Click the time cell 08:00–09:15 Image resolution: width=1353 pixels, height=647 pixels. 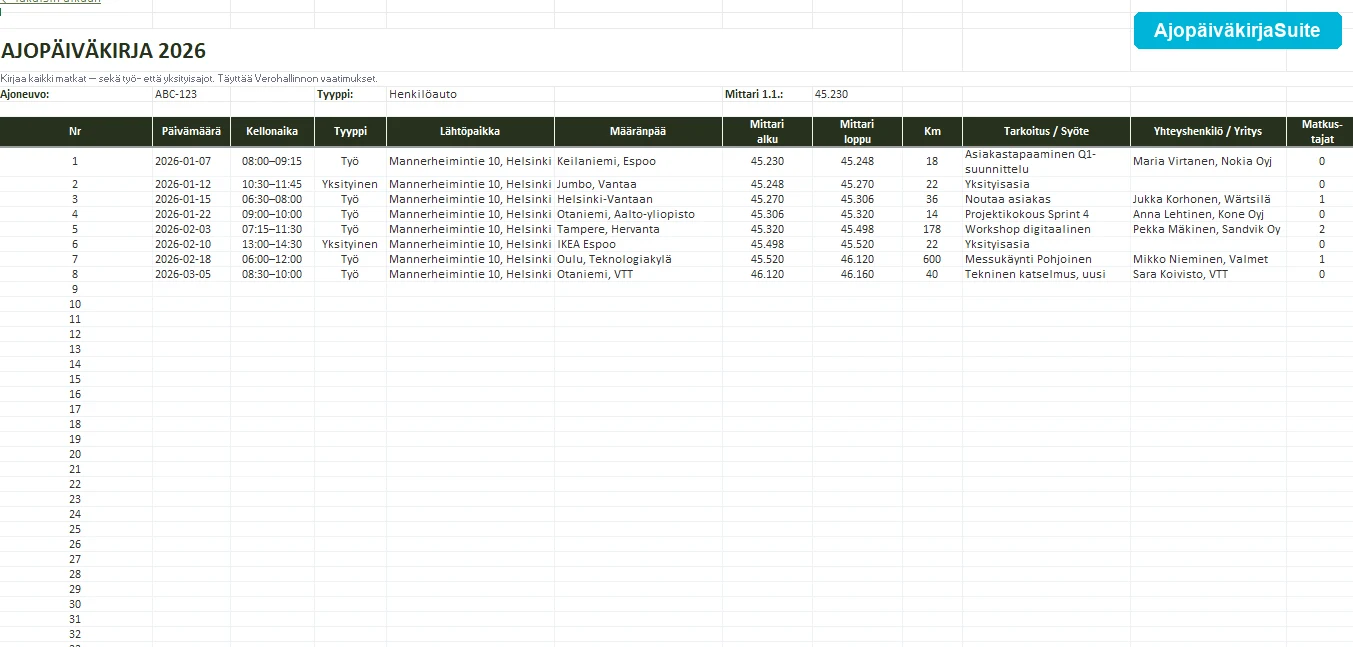(272, 161)
